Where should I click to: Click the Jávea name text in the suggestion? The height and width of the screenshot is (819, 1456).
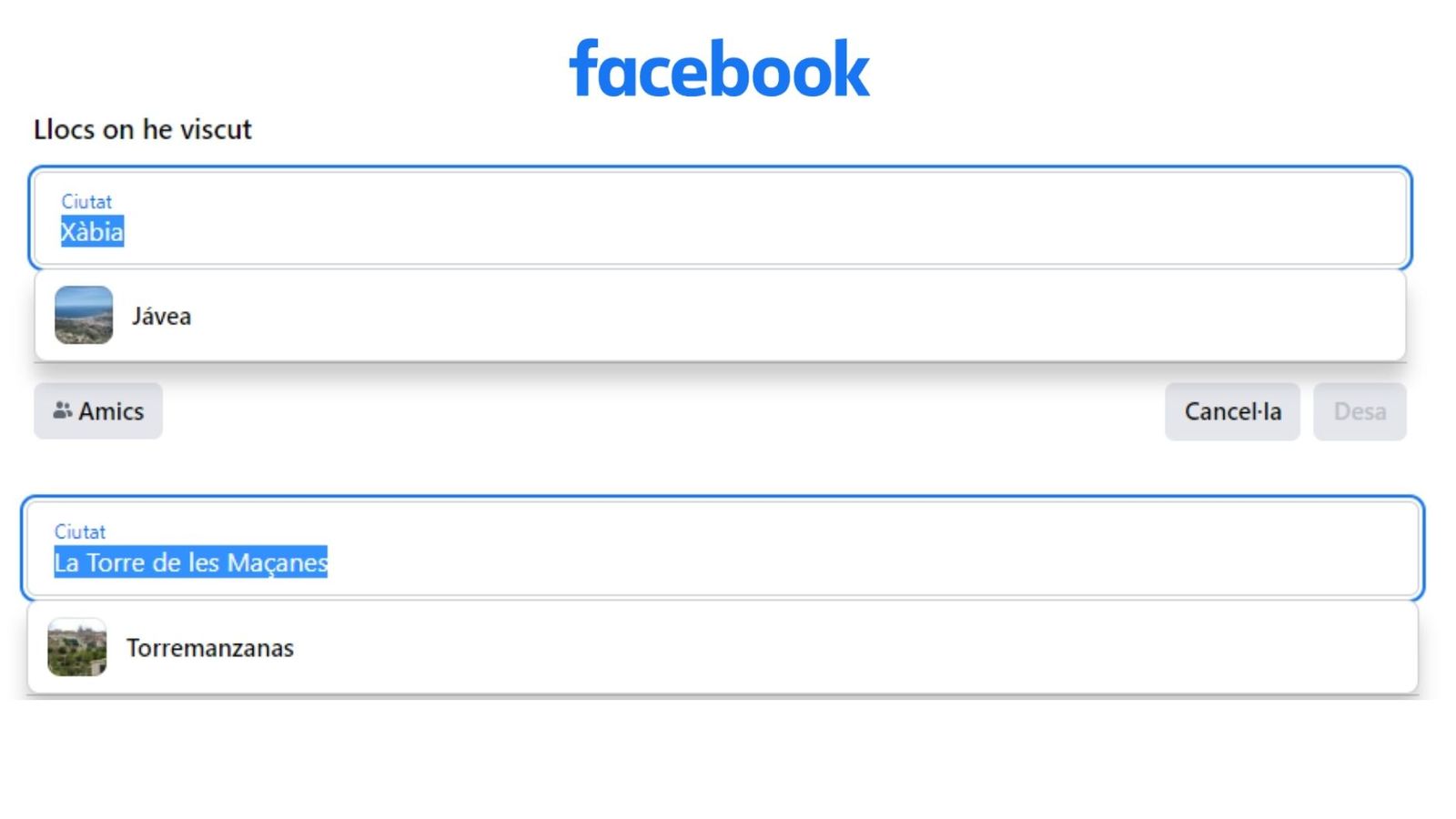coord(161,317)
